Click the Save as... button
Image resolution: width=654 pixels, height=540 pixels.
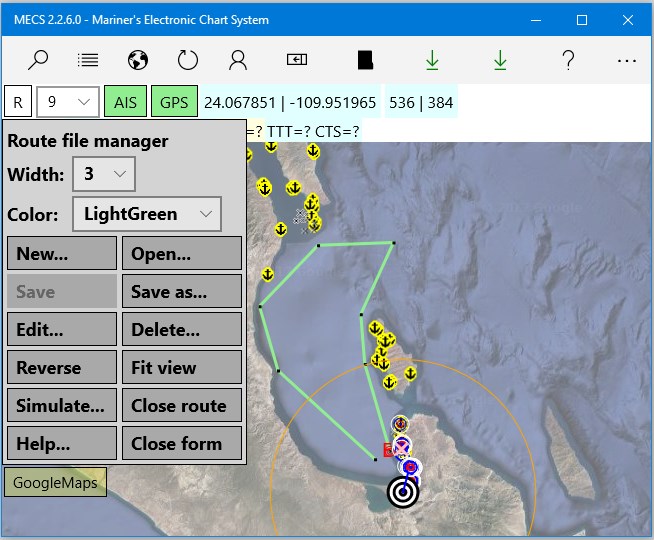click(182, 291)
